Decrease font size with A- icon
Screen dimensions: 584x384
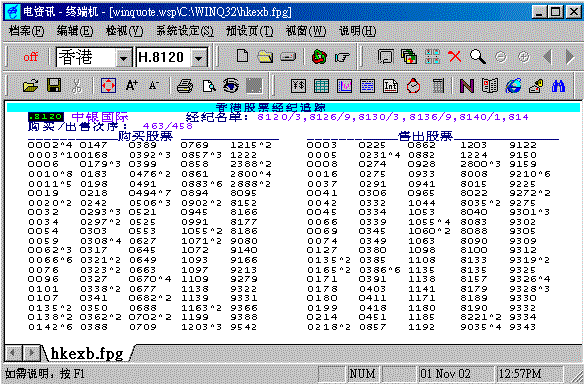click(x=153, y=86)
